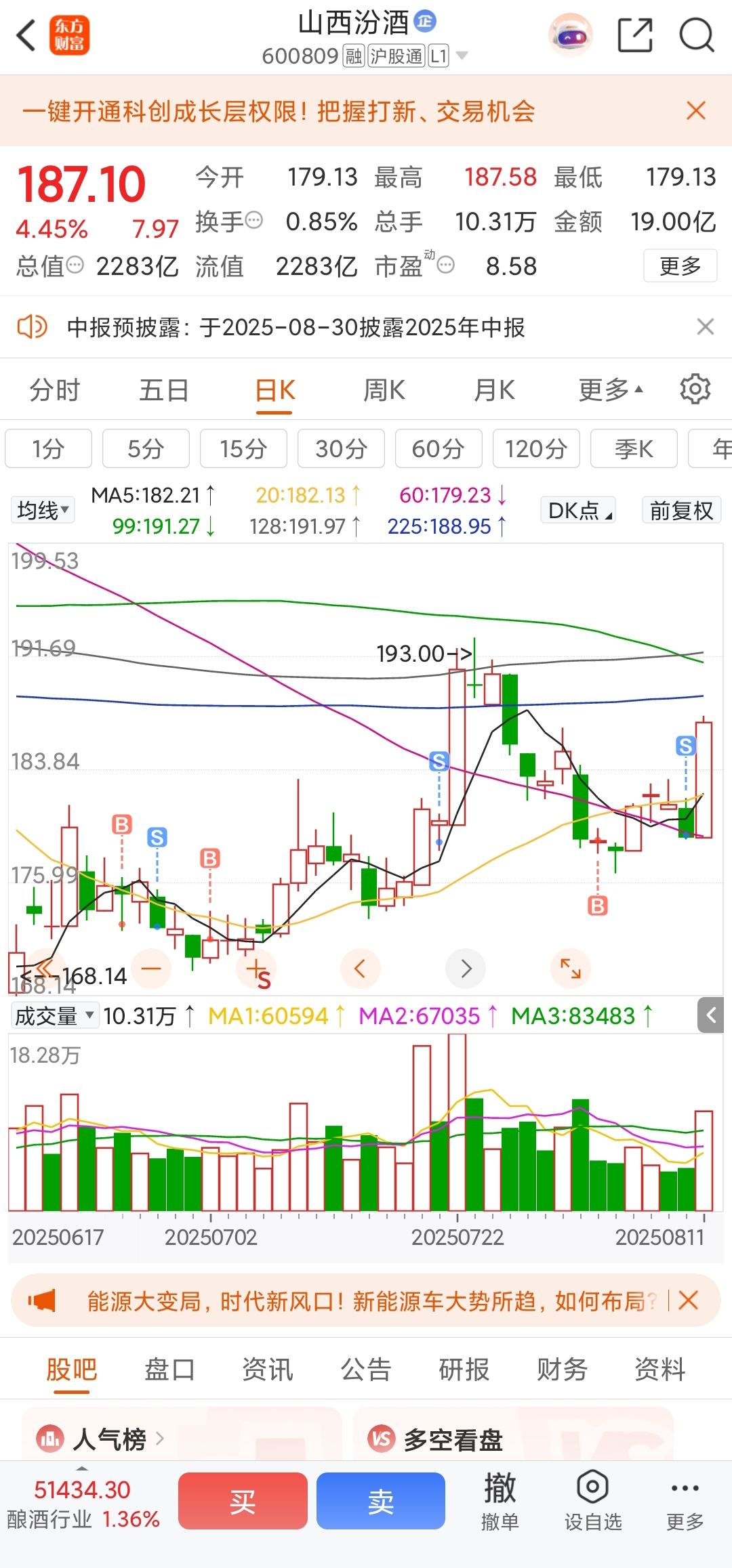732x1568 pixels.
Task: Tap the 融 margin tag
Action: point(354,56)
